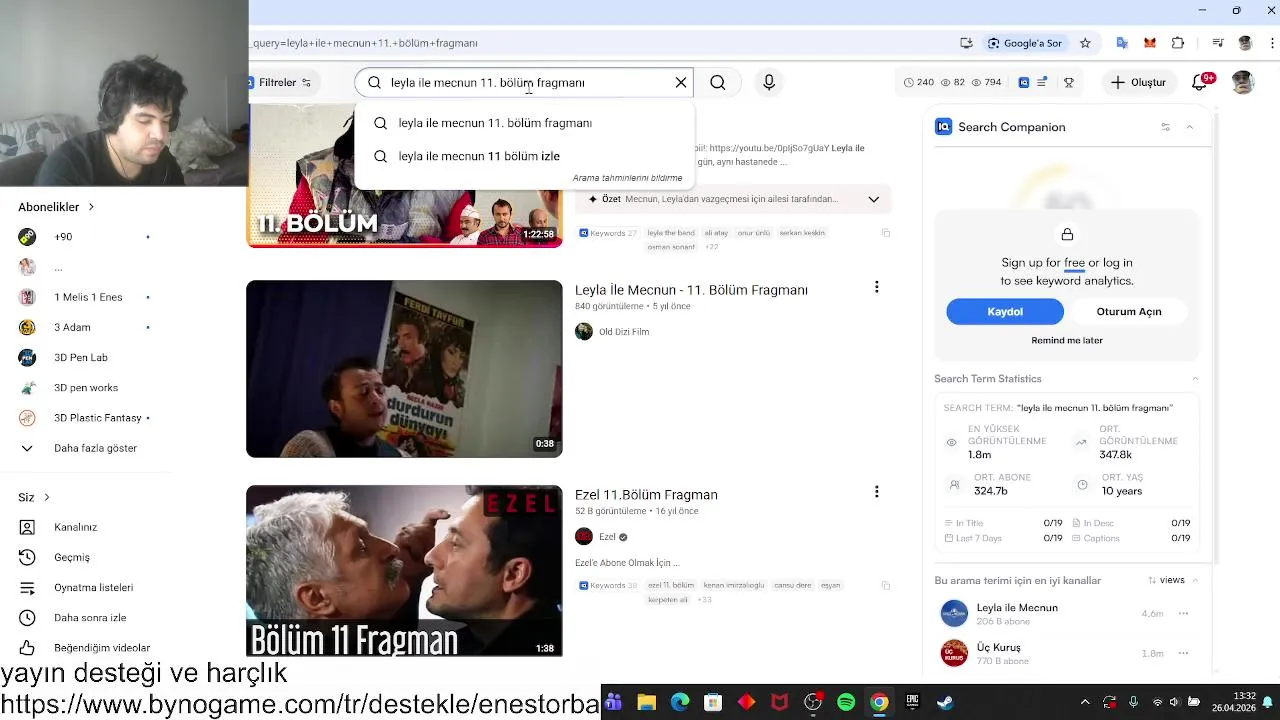Click the vidIQ trophy icon

coord(1068,82)
